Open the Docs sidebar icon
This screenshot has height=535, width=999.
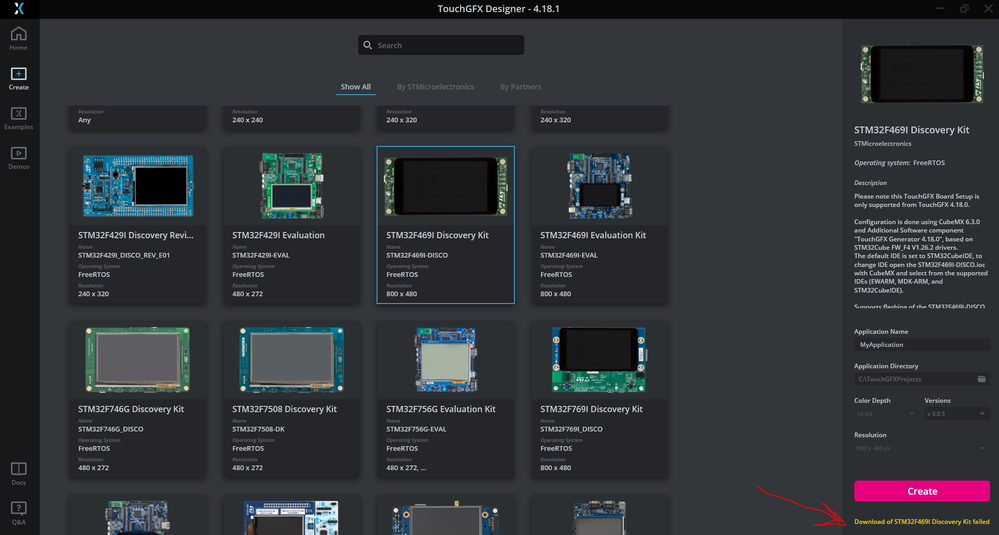[18, 473]
